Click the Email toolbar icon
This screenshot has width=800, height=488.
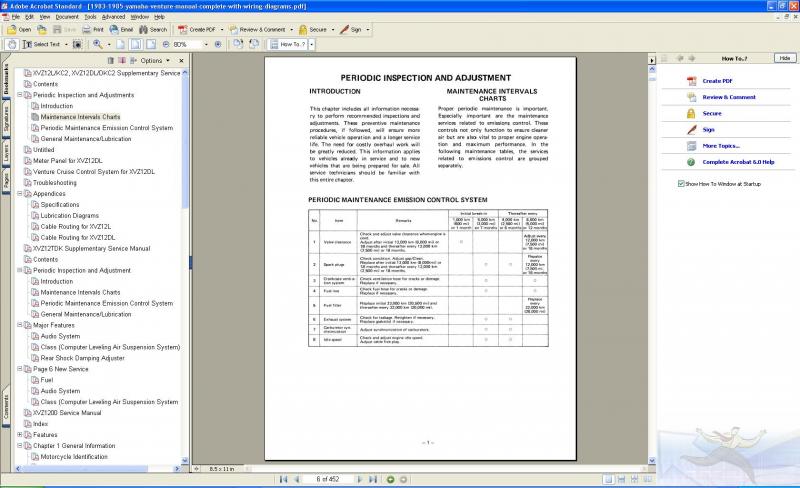tap(121, 30)
